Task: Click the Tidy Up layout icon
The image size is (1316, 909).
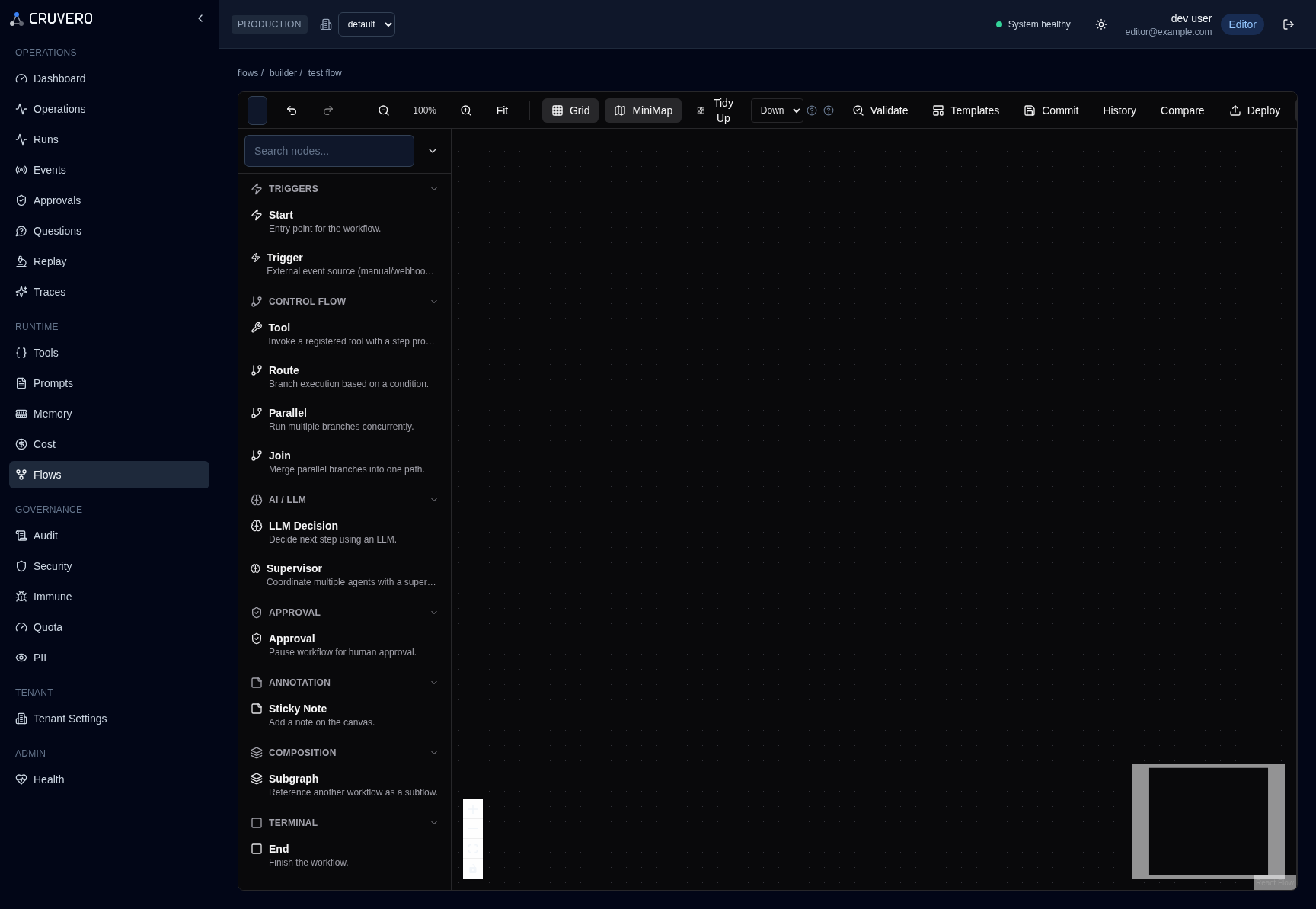Action: click(701, 110)
